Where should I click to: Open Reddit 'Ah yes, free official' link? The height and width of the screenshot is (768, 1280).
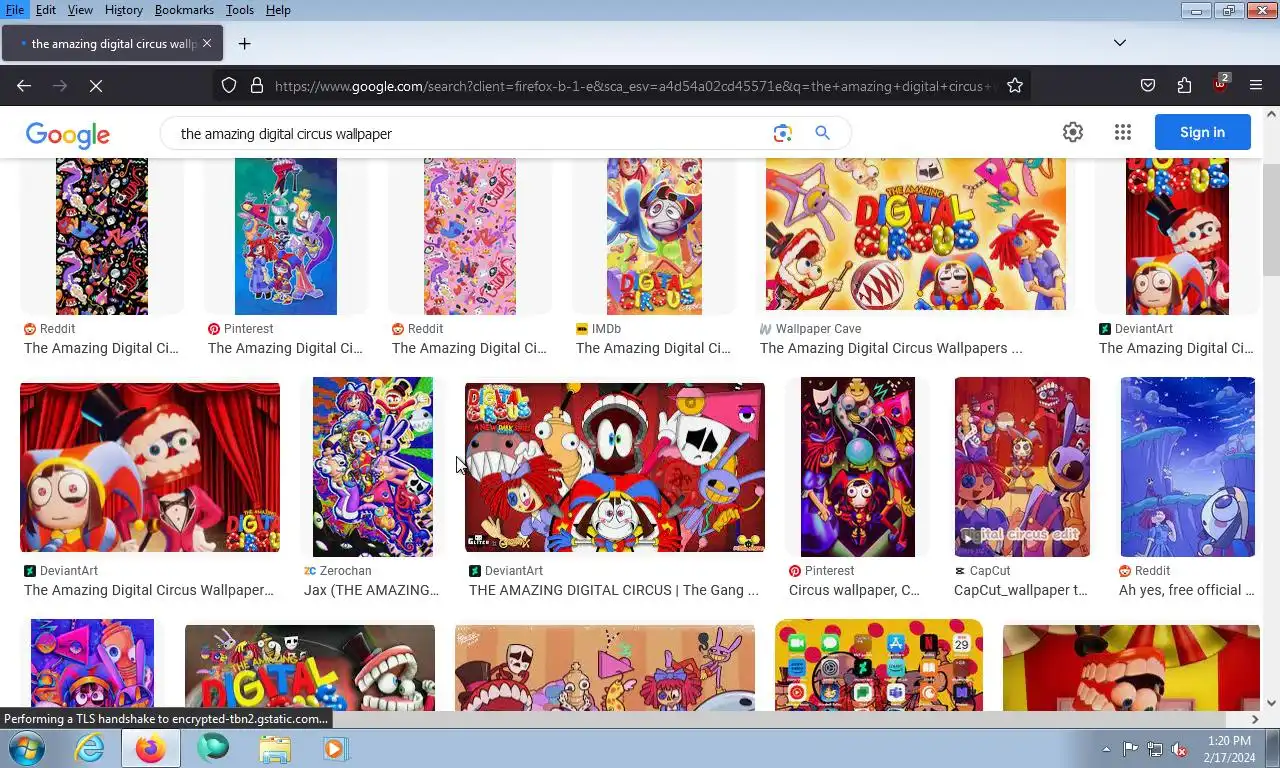click(1186, 590)
